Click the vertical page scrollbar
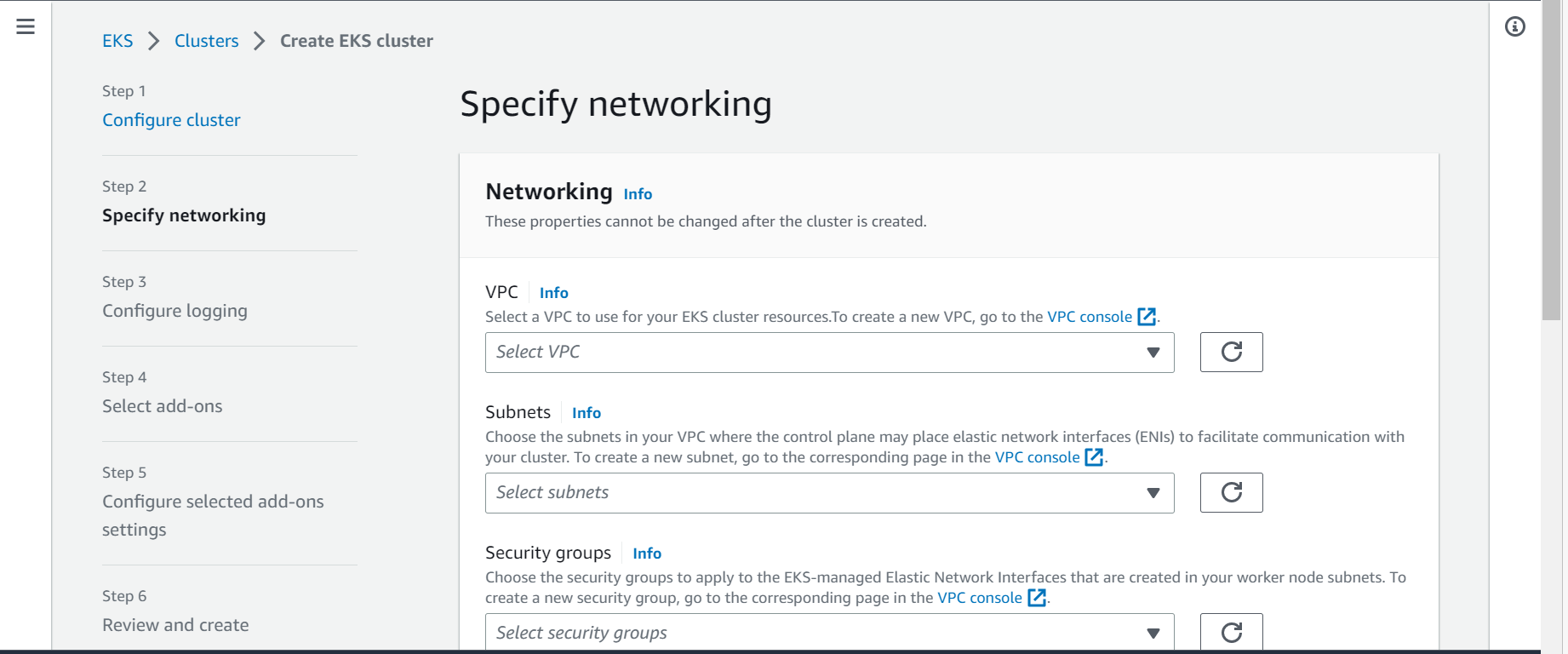This screenshot has width=1568, height=654. point(1551,160)
